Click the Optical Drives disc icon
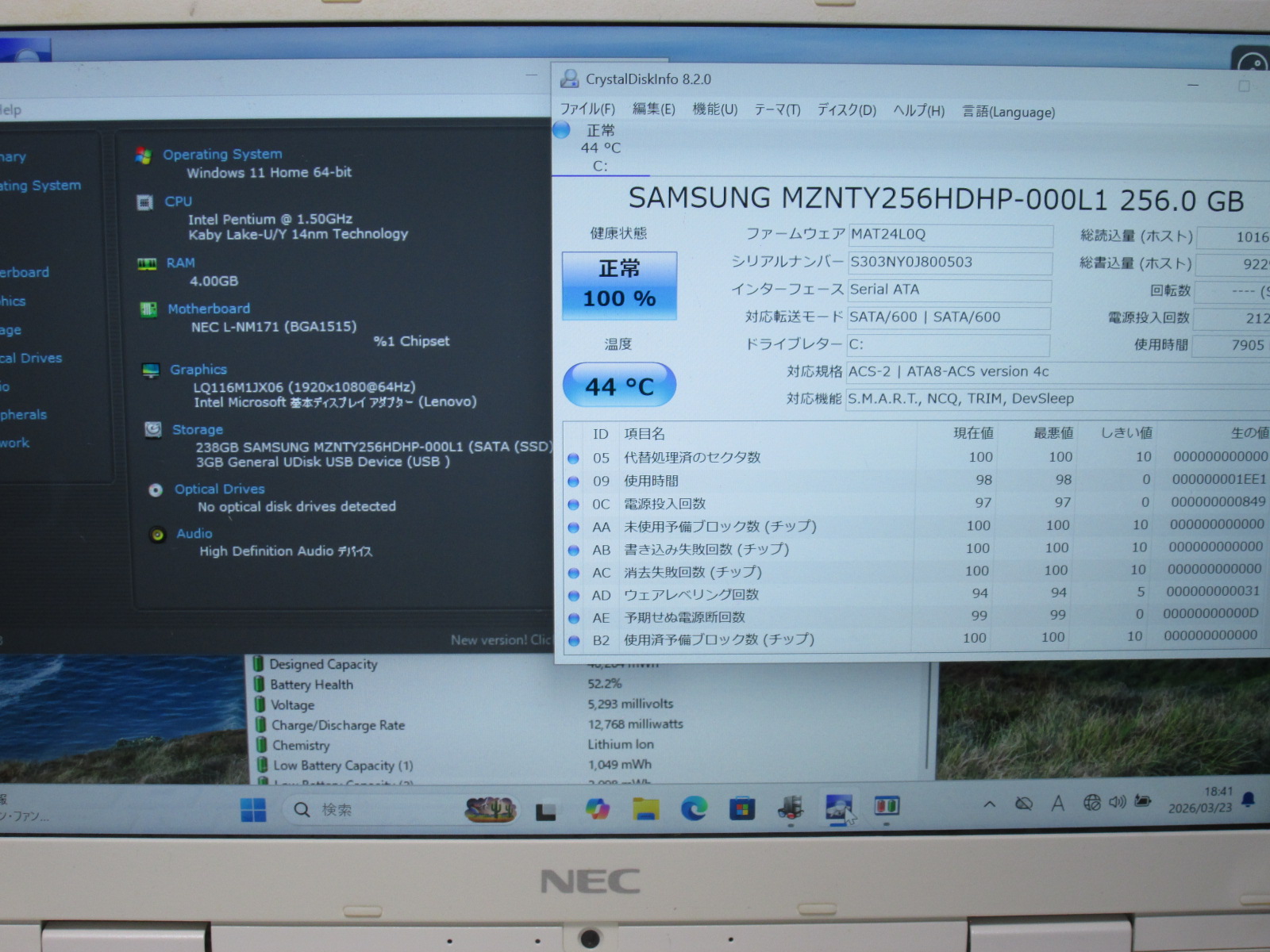This screenshot has width=1270, height=952. (x=156, y=489)
